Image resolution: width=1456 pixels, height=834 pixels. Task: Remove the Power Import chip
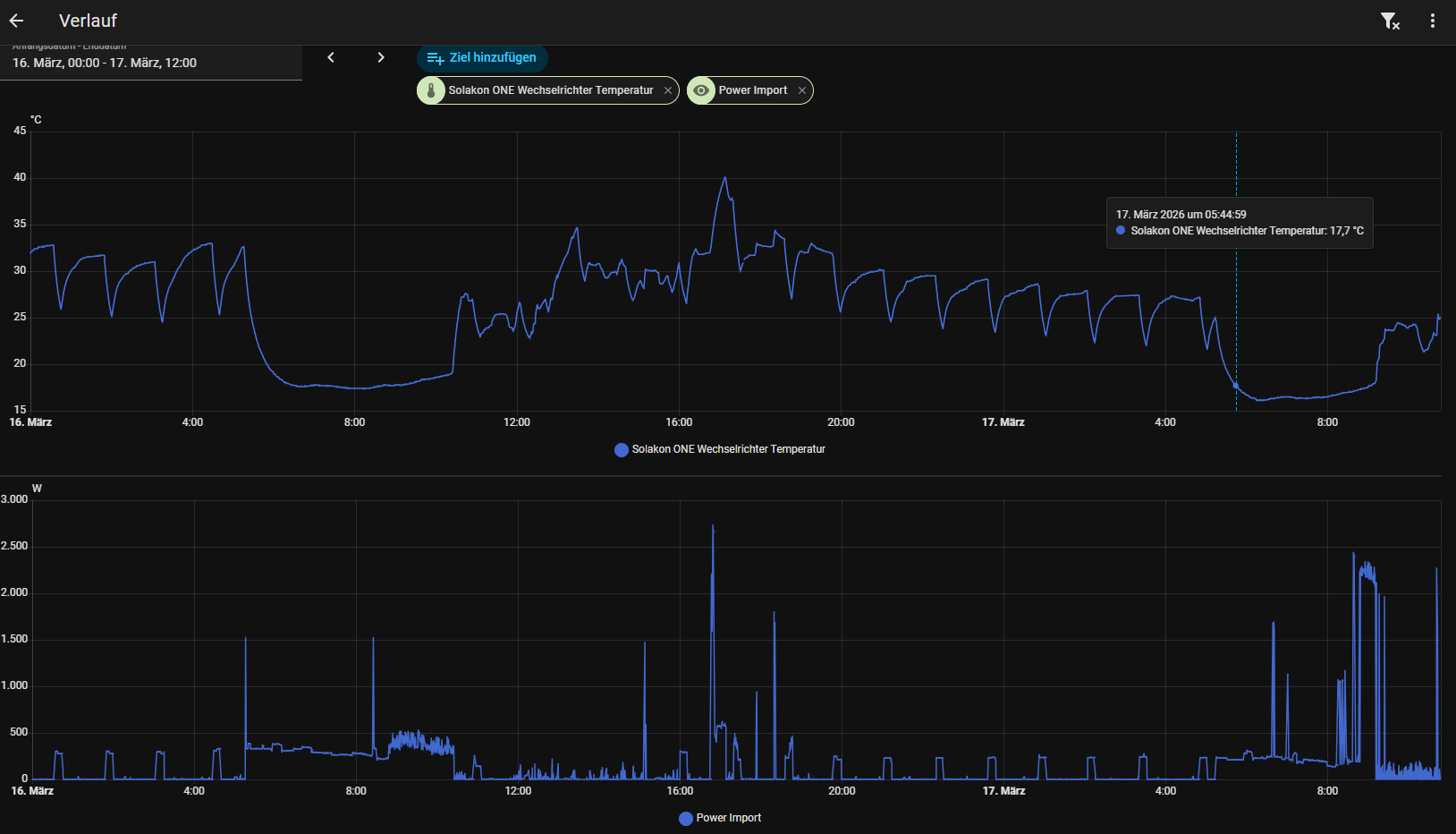802,90
